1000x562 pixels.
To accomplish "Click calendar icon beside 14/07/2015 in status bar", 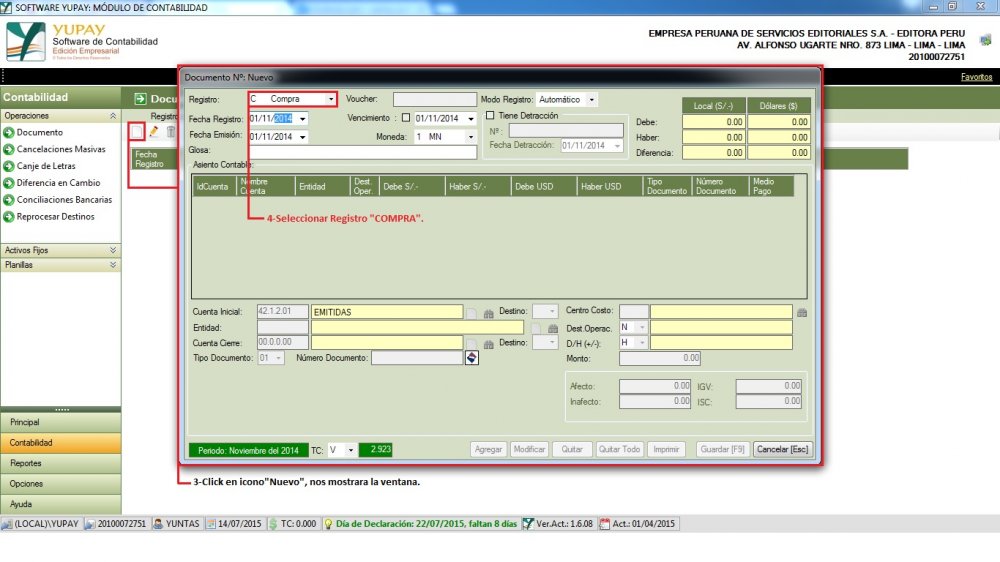I will [211, 524].
